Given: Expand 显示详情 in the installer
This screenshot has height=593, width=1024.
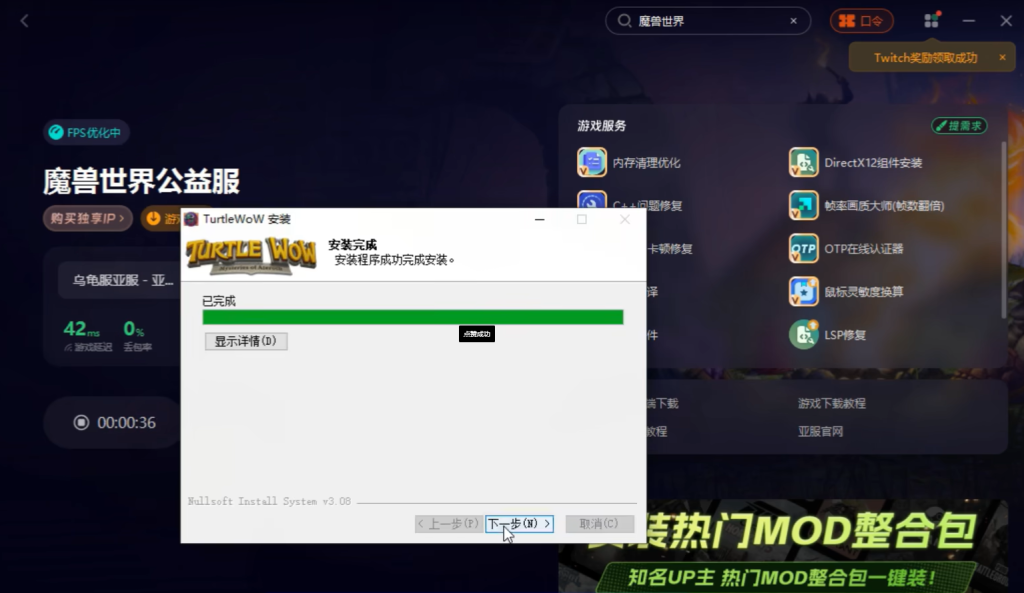Looking at the screenshot, I should coord(245,341).
